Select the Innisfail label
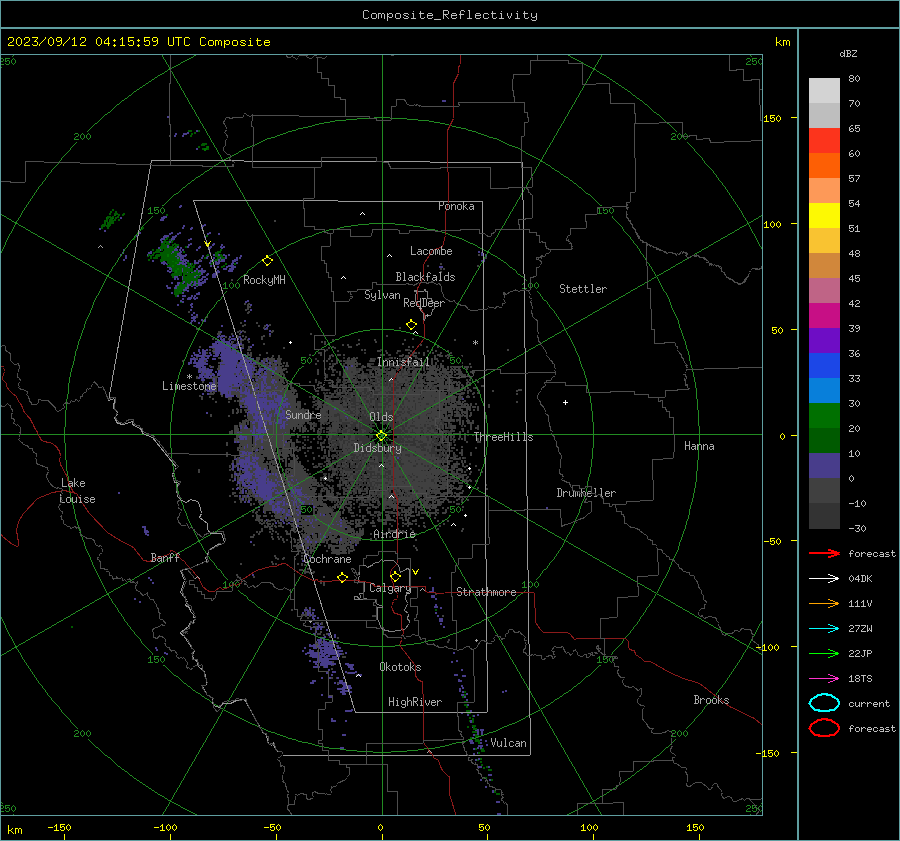900x841 pixels. tap(404, 362)
